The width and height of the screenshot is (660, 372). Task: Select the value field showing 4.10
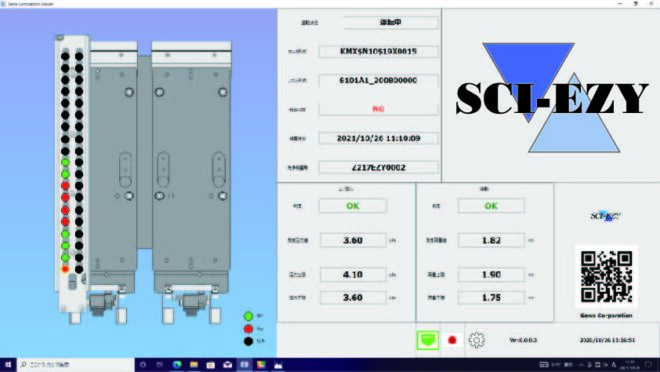pos(353,275)
